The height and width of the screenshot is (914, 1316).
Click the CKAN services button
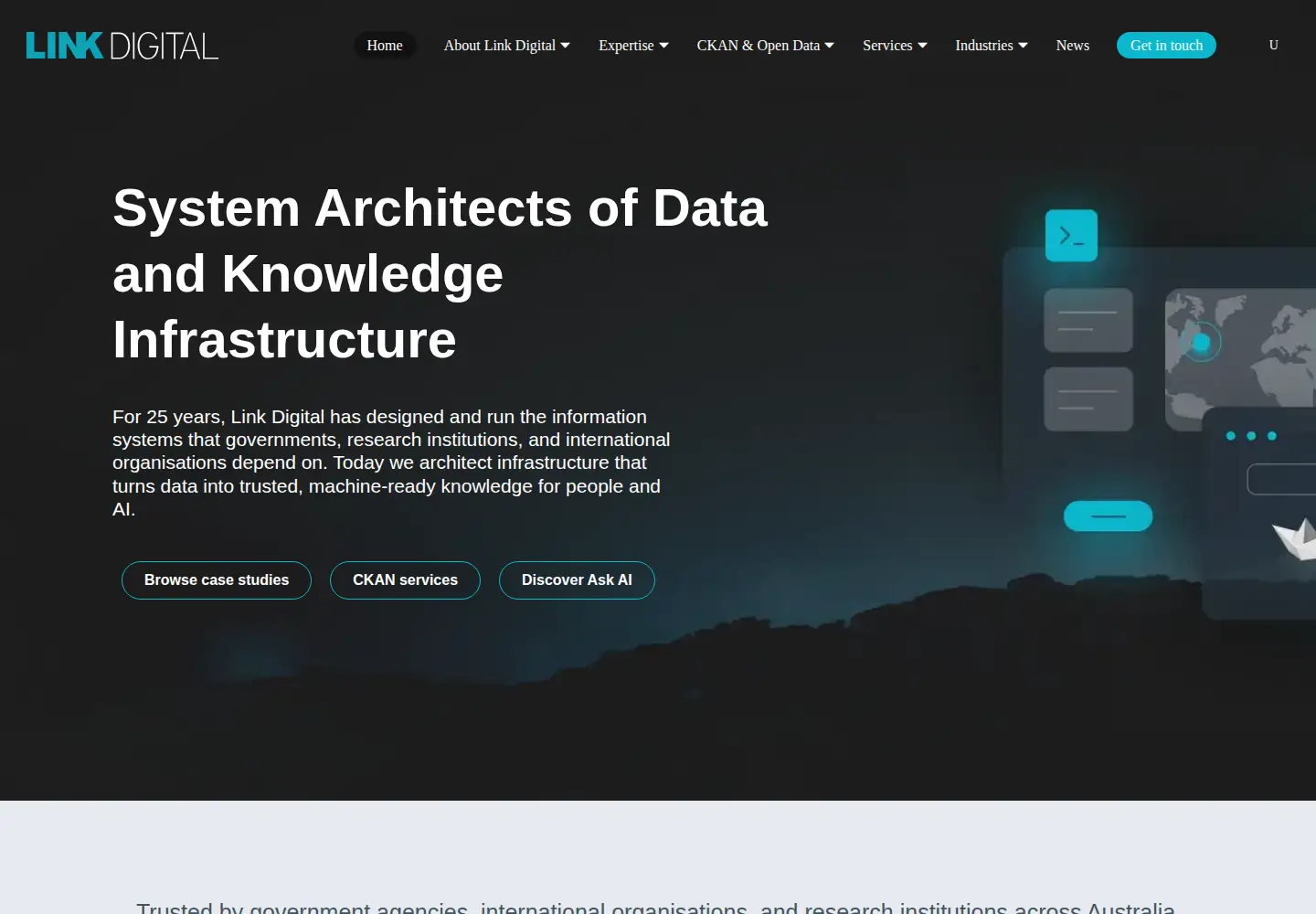point(405,580)
